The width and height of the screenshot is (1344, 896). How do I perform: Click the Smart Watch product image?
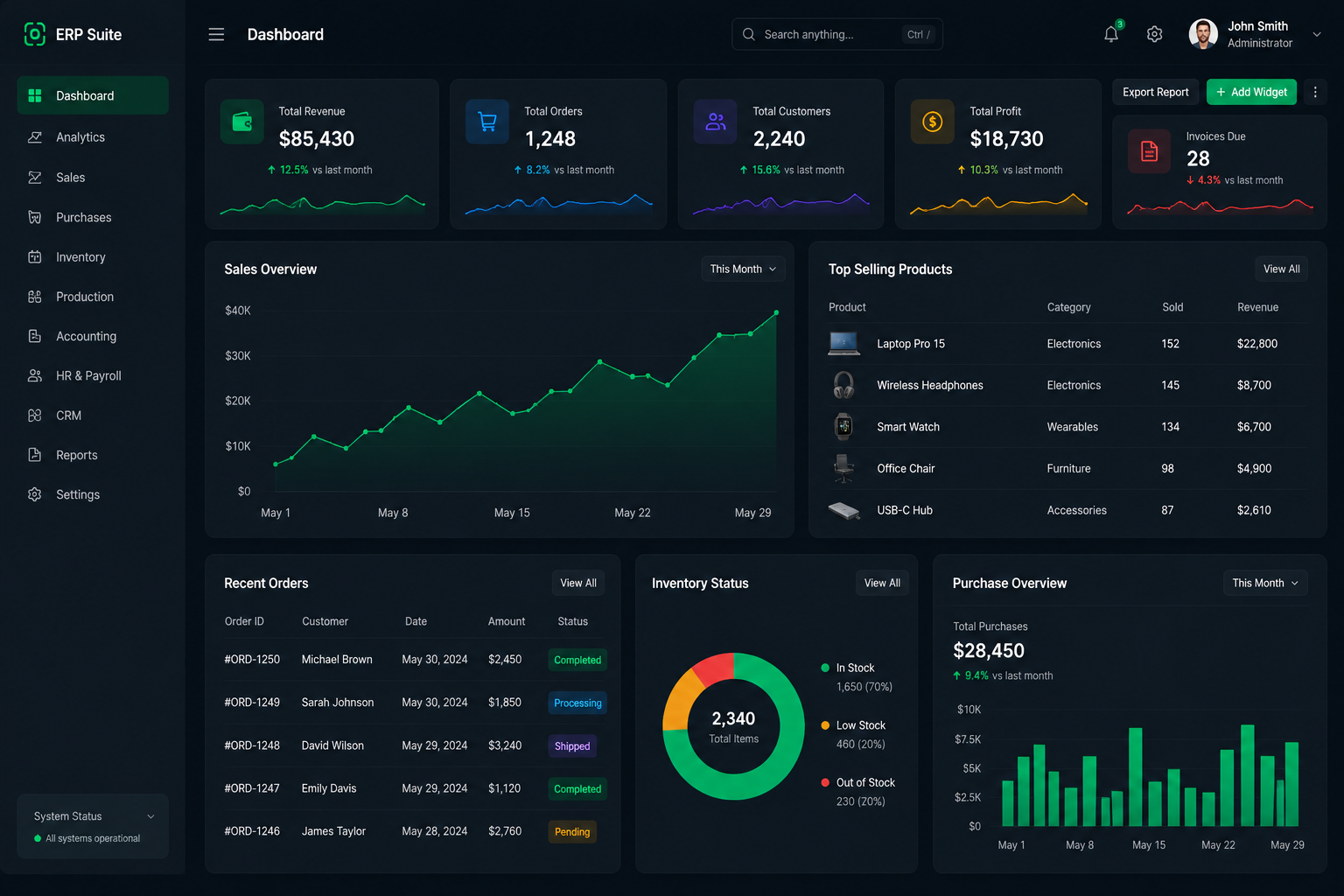pyautogui.click(x=843, y=426)
